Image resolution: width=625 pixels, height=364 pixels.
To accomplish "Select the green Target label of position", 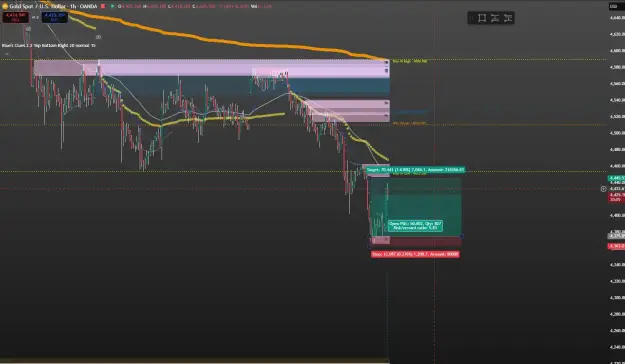I will pos(415,170).
